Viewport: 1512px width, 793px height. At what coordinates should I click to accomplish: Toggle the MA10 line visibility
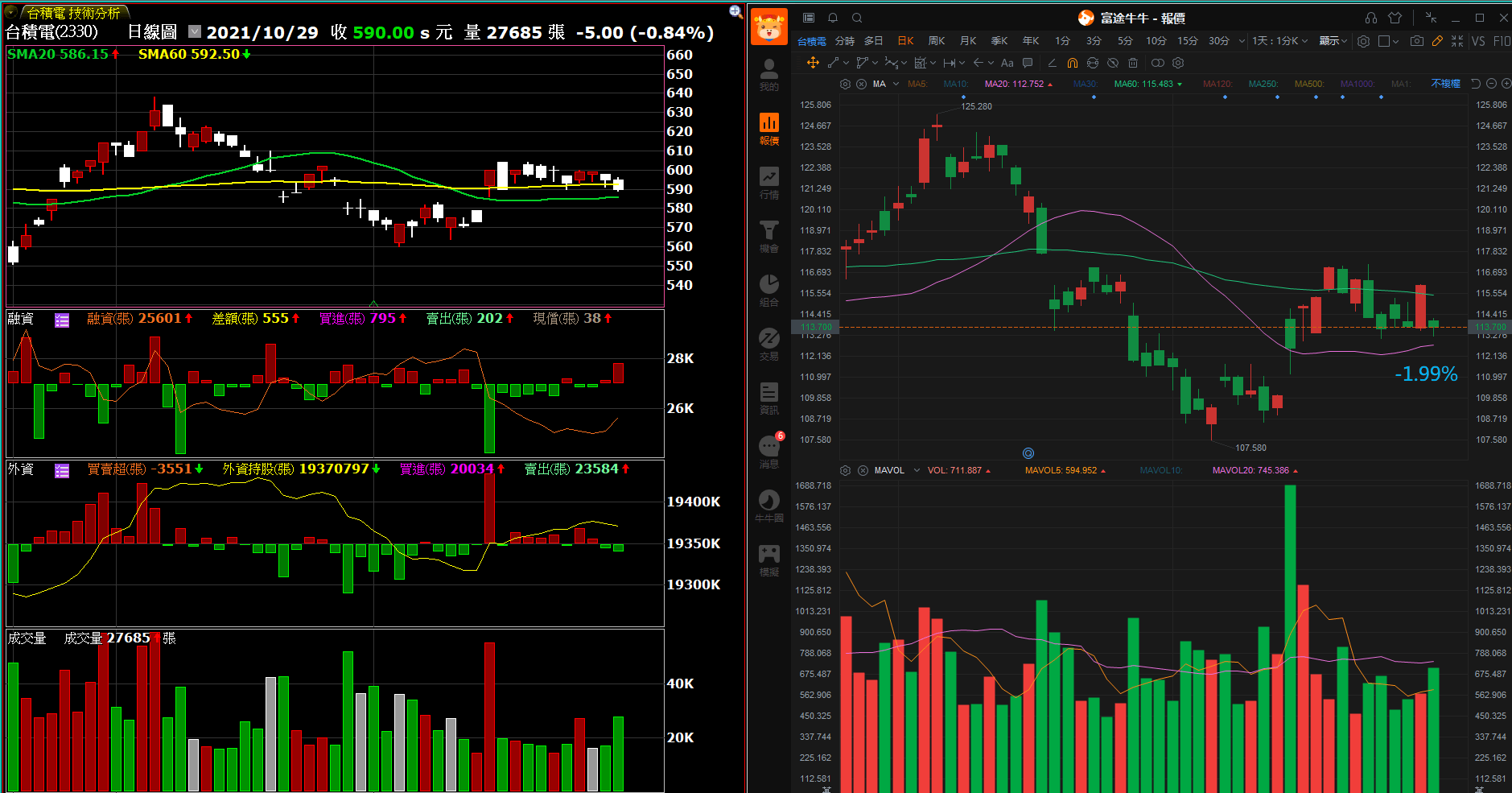point(956,84)
